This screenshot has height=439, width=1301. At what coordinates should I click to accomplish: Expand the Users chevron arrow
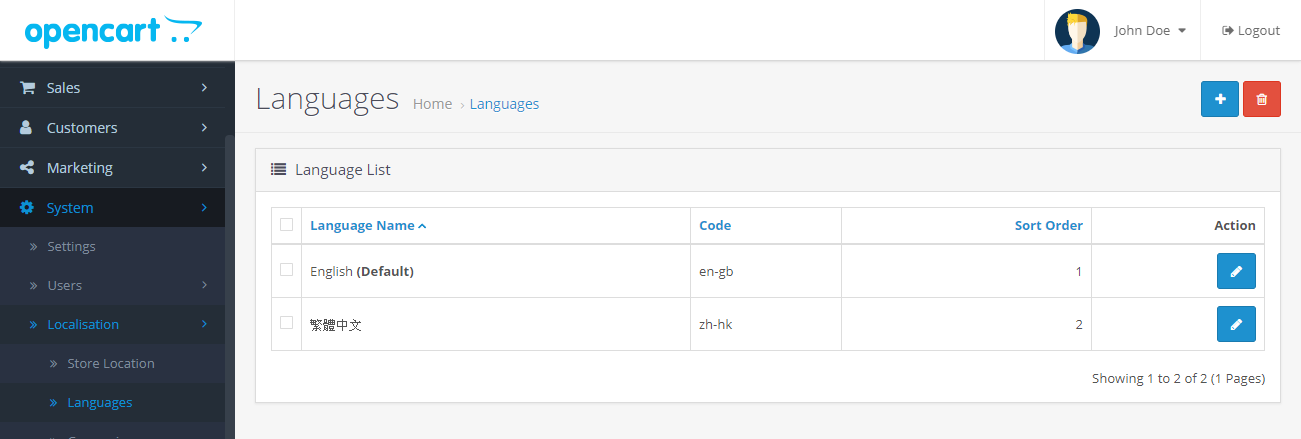pos(204,285)
